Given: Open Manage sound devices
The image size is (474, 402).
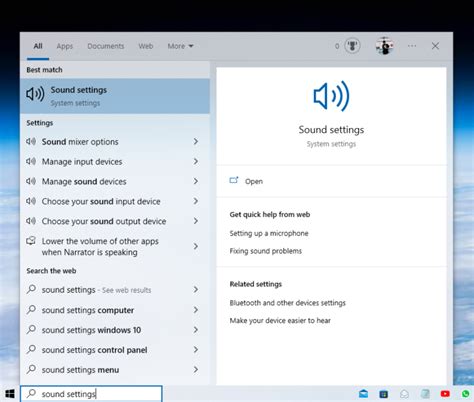Looking at the screenshot, I should (115, 181).
